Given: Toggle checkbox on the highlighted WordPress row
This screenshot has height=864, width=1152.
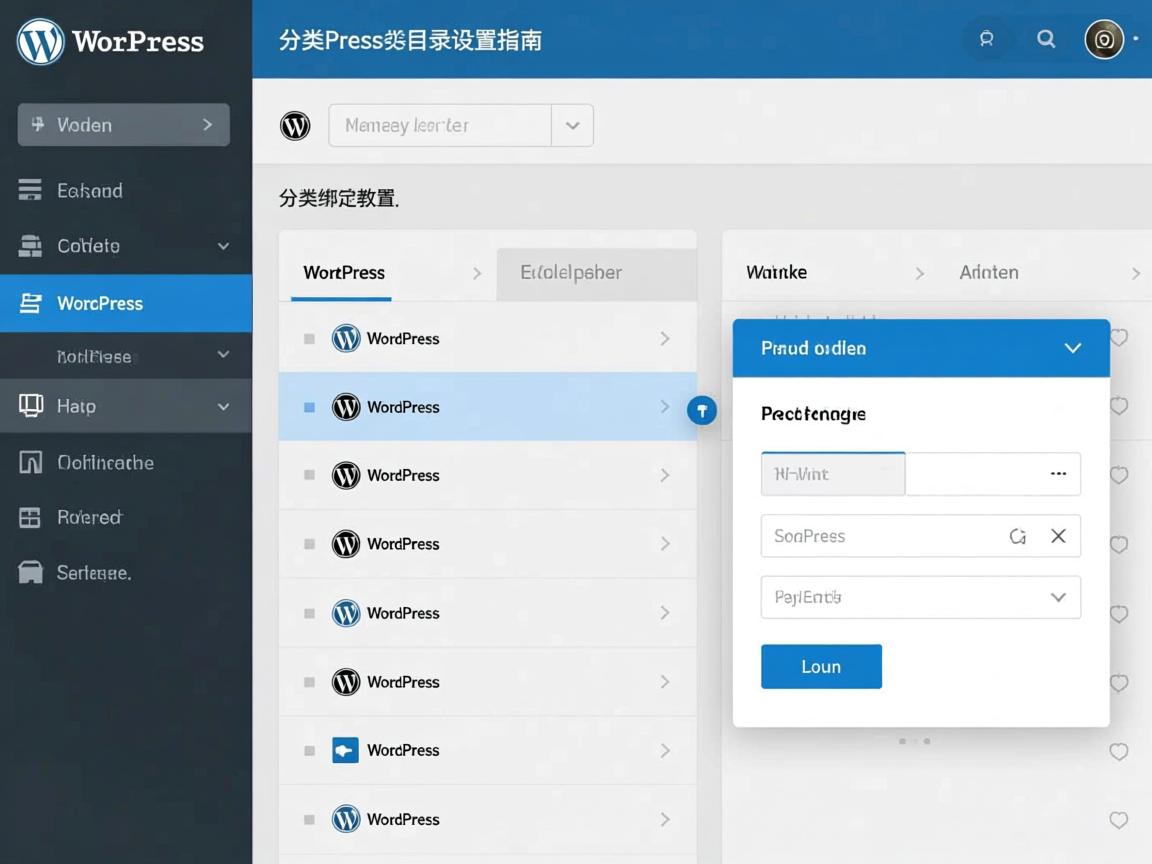Looking at the screenshot, I should coord(309,408).
